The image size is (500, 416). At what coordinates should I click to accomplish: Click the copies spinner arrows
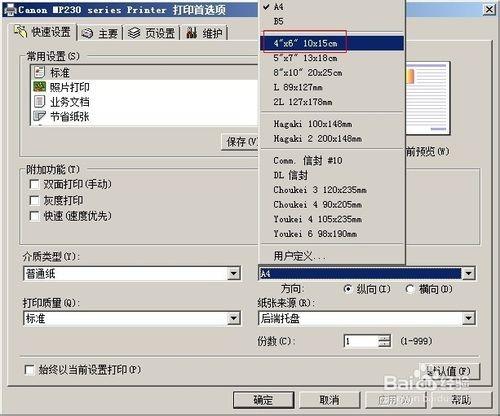tap(385, 341)
